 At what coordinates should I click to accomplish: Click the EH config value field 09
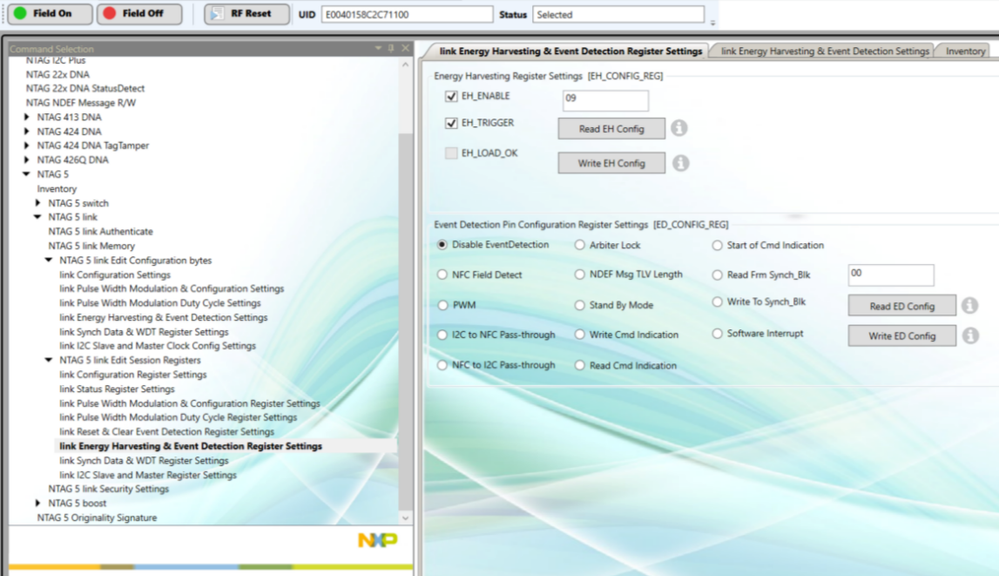[x=606, y=100]
